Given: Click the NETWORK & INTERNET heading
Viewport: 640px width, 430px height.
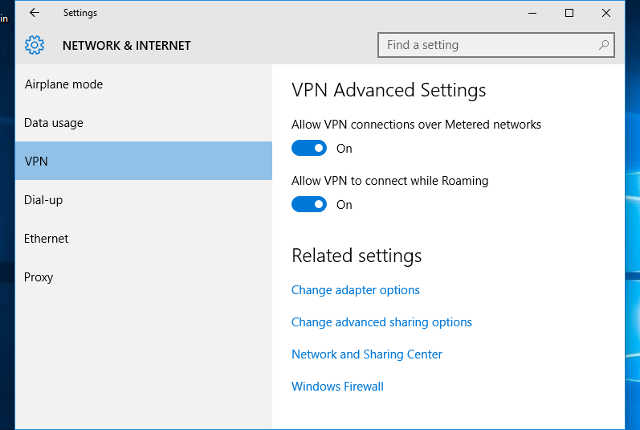Looking at the screenshot, I should click(x=126, y=46).
